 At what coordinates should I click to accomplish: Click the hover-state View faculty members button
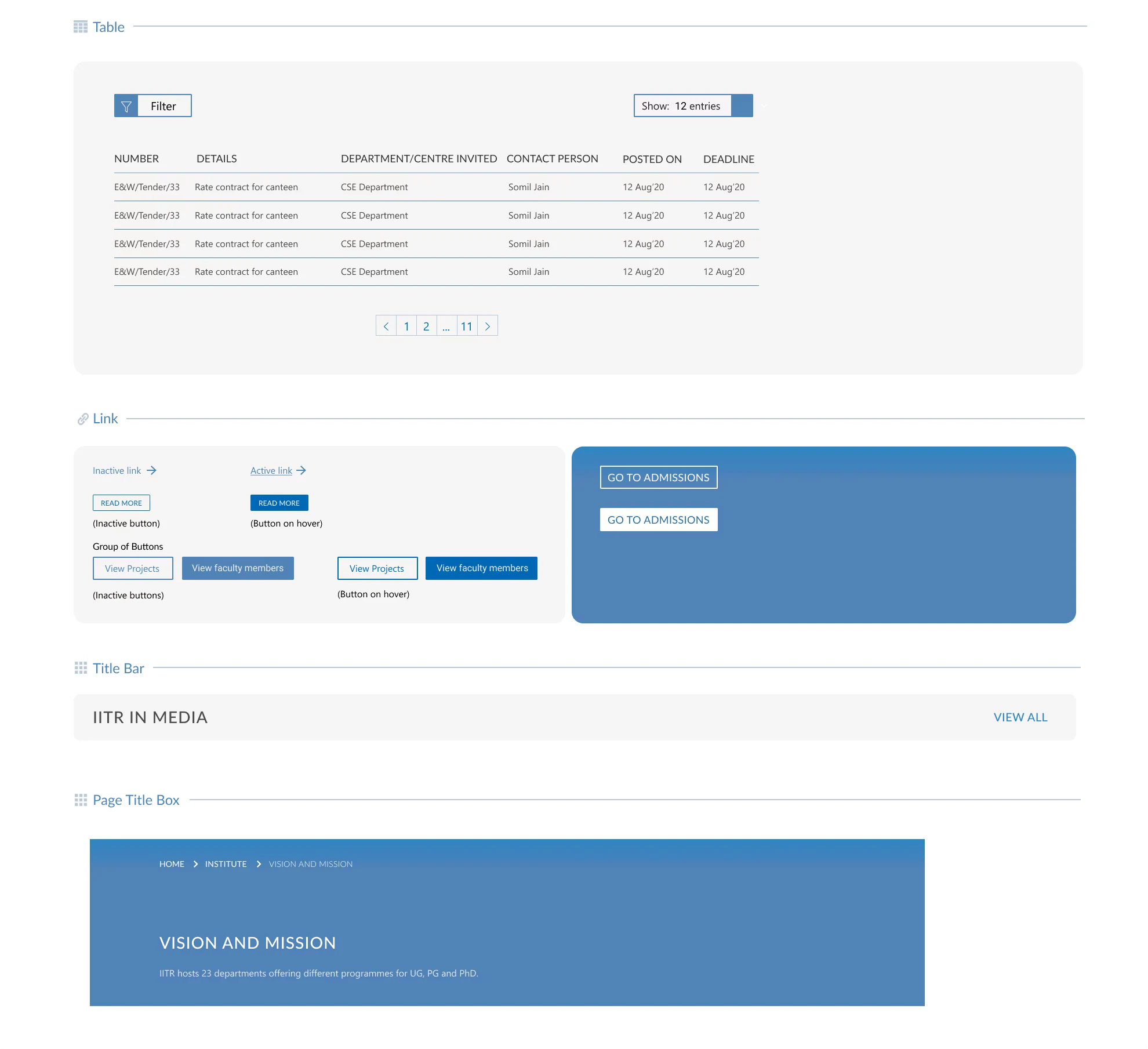coord(481,568)
